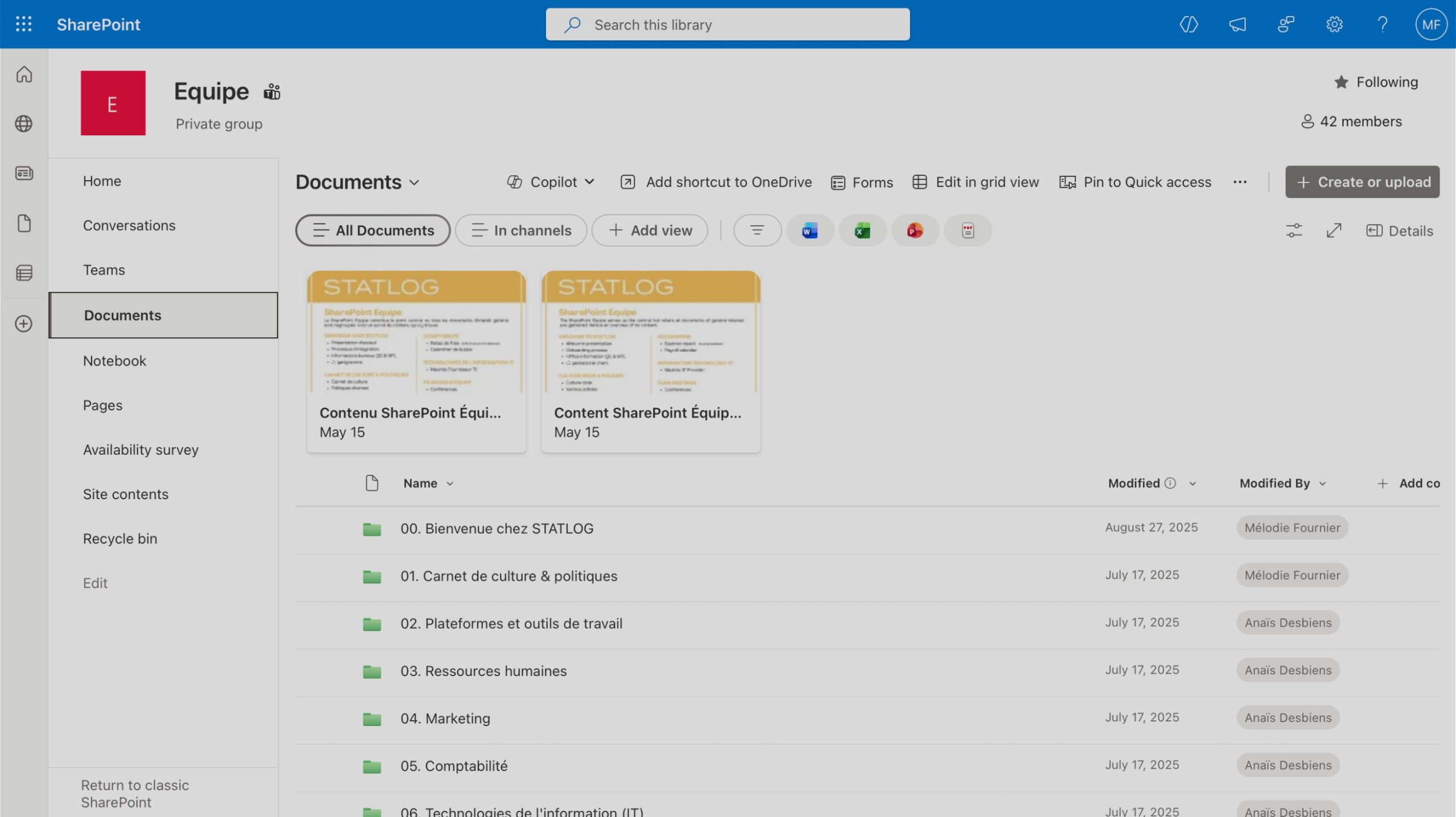Open Contenu SharePoint Équi... thumbnail card

416,362
